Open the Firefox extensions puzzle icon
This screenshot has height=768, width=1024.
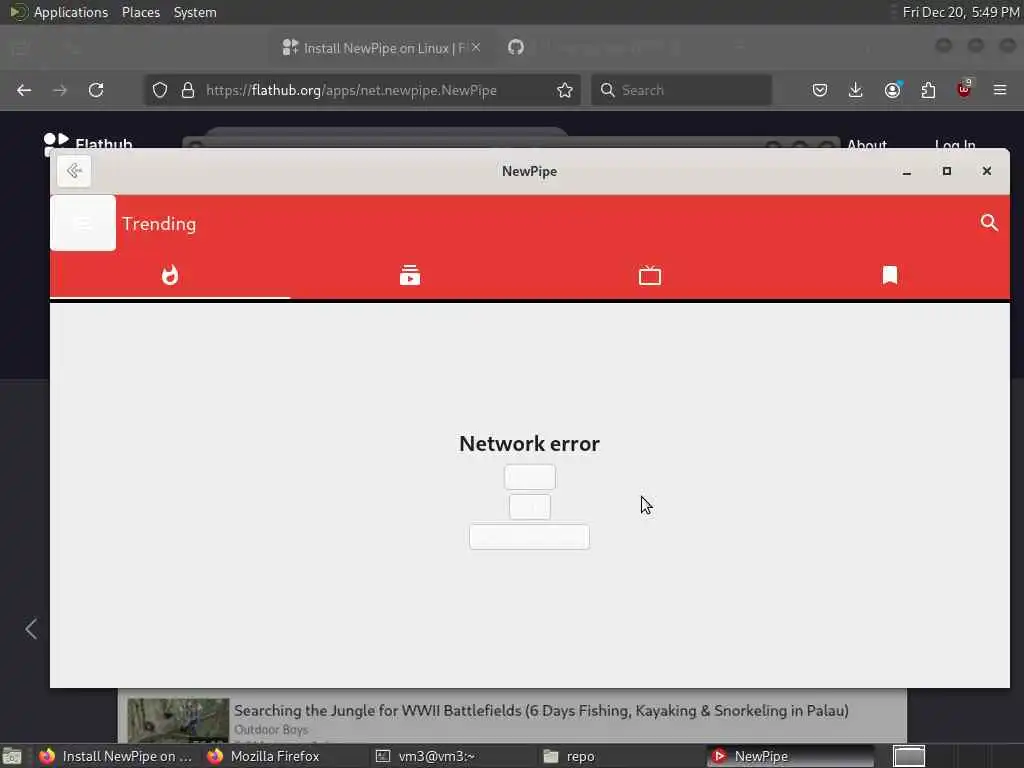pyautogui.click(x=928, y=90)
